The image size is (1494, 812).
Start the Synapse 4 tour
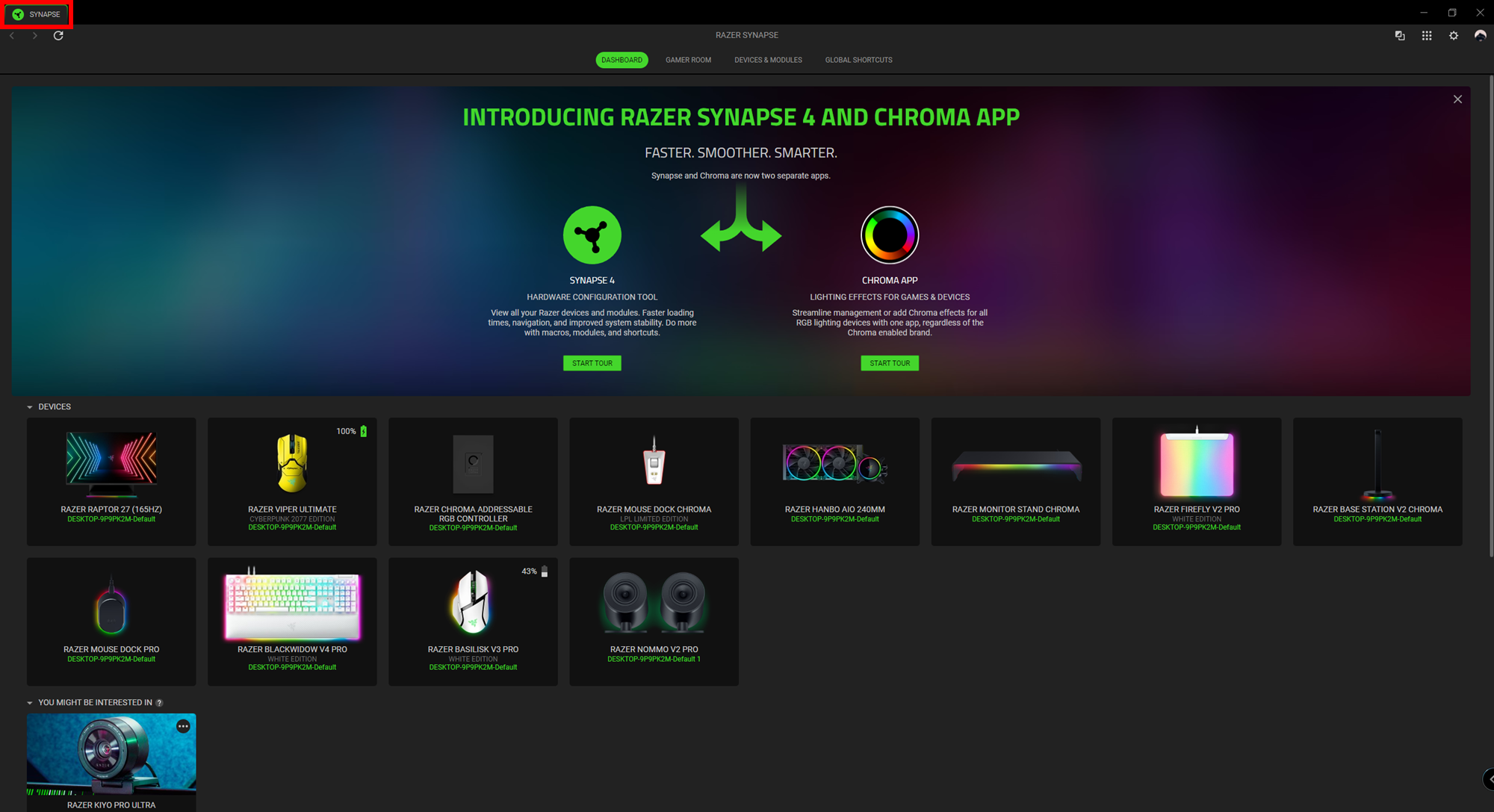pos(592,363)
